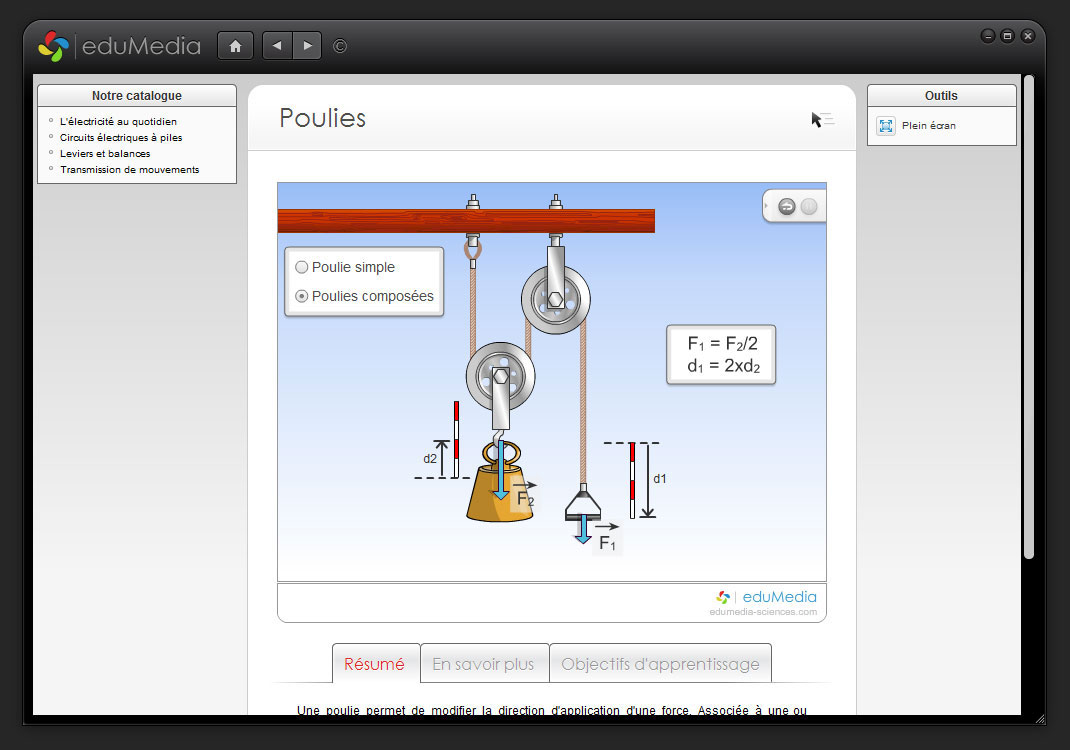Go back with the left arrow button
The width and height of the screenshot is (1070, 750).
click(277, 46)
